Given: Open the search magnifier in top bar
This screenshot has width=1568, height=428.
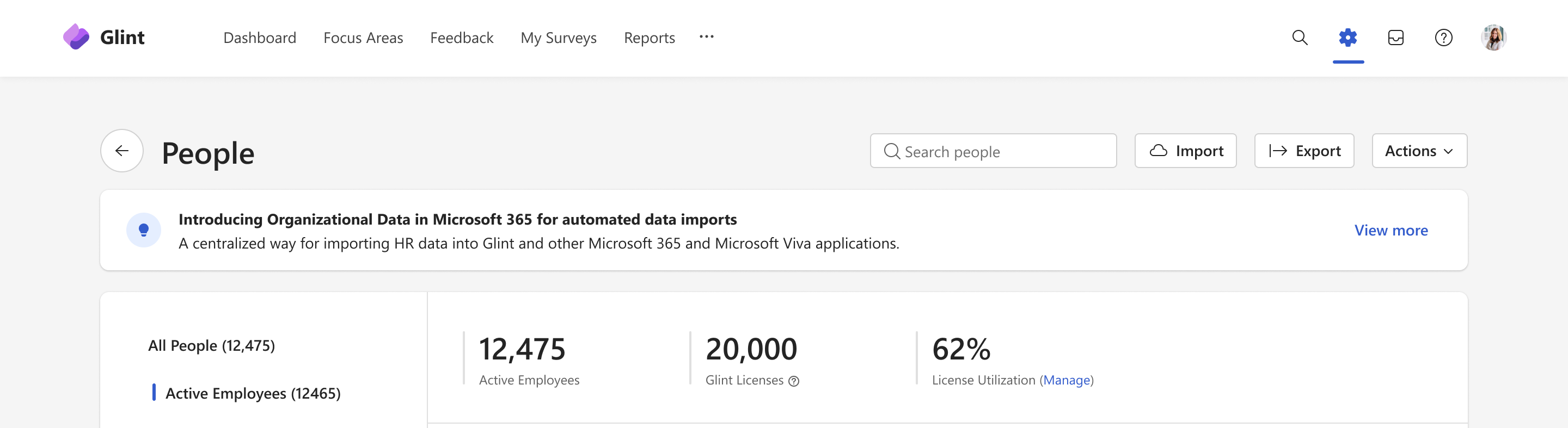Looking at the screenshot, I should [1300, 38].
